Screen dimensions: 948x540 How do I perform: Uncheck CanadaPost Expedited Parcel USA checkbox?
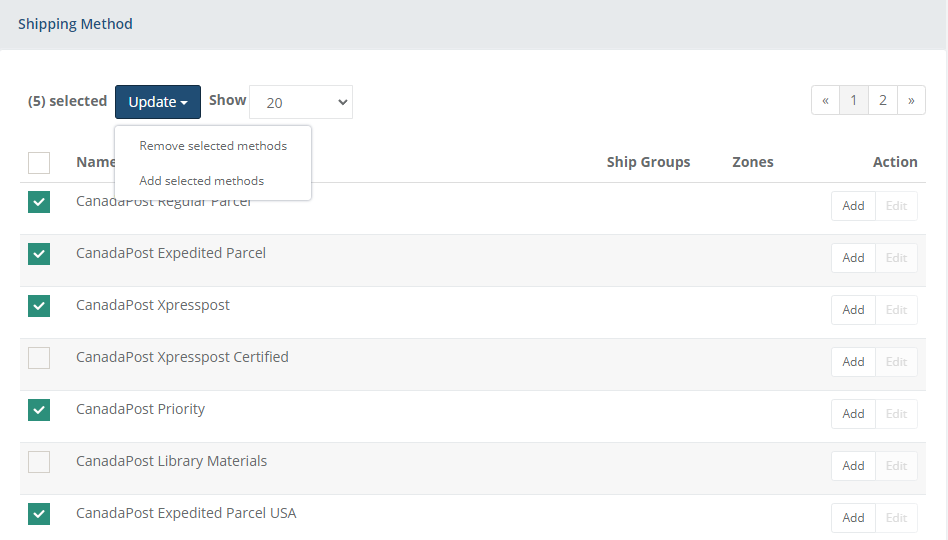tap(39, 514)
